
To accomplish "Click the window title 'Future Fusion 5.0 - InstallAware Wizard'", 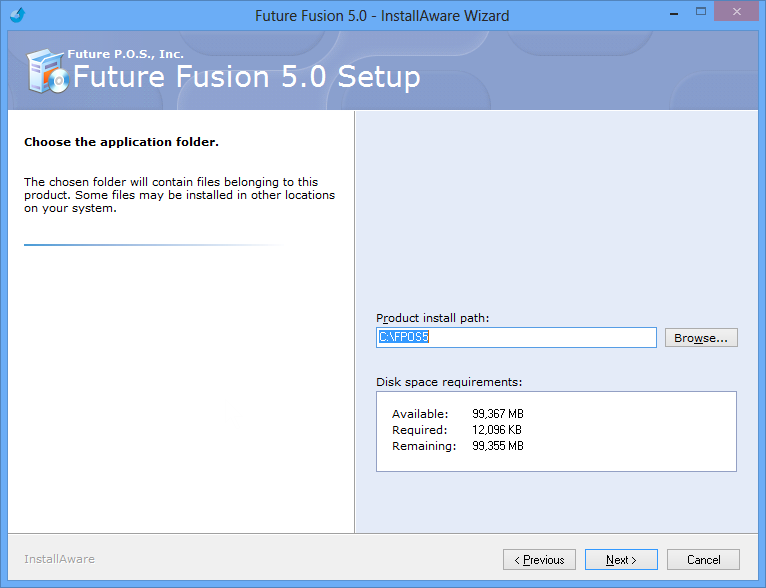I will click(x=382, y=16).
